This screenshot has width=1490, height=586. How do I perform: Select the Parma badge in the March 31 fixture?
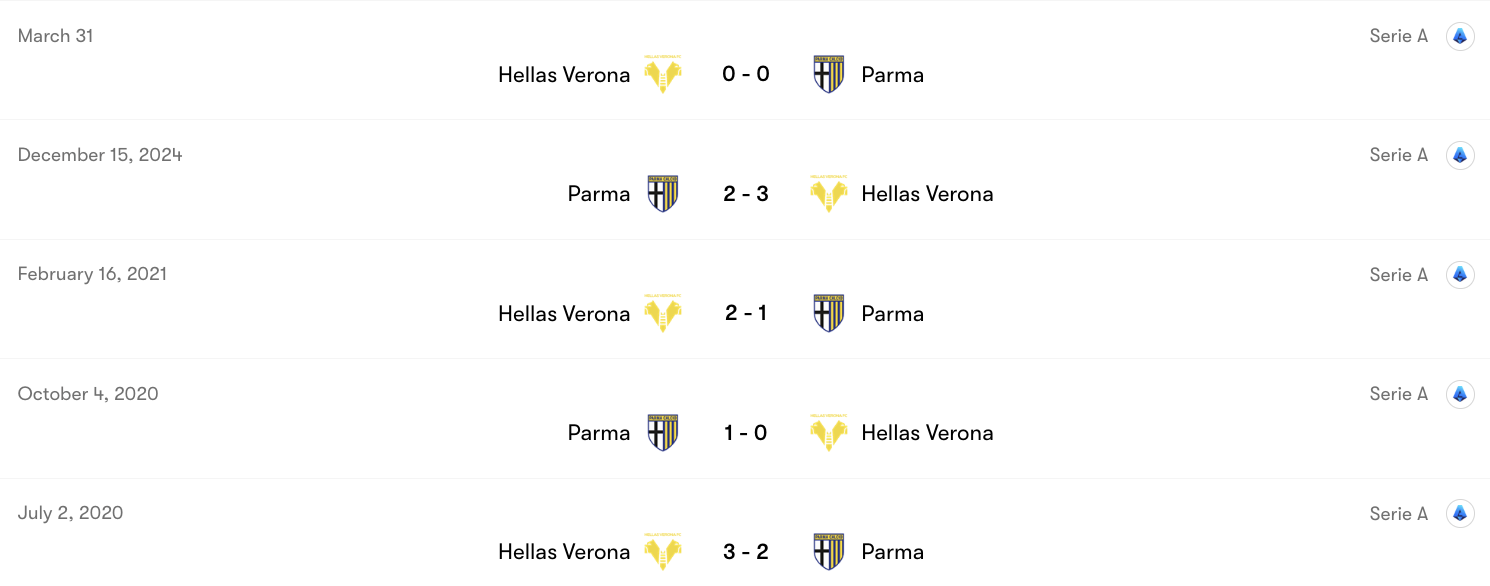pos(828,73)
